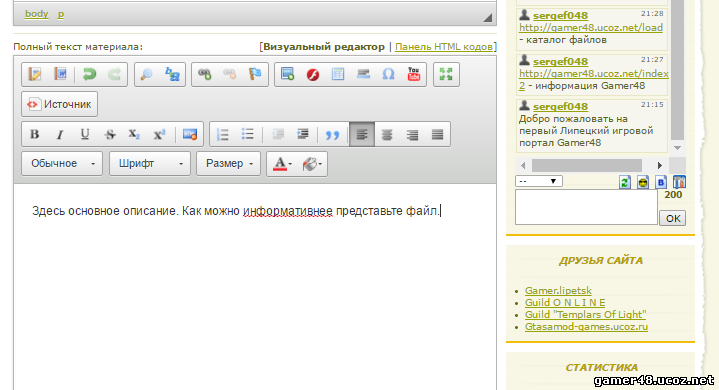Open the chat smileys icon

point(643,182)
